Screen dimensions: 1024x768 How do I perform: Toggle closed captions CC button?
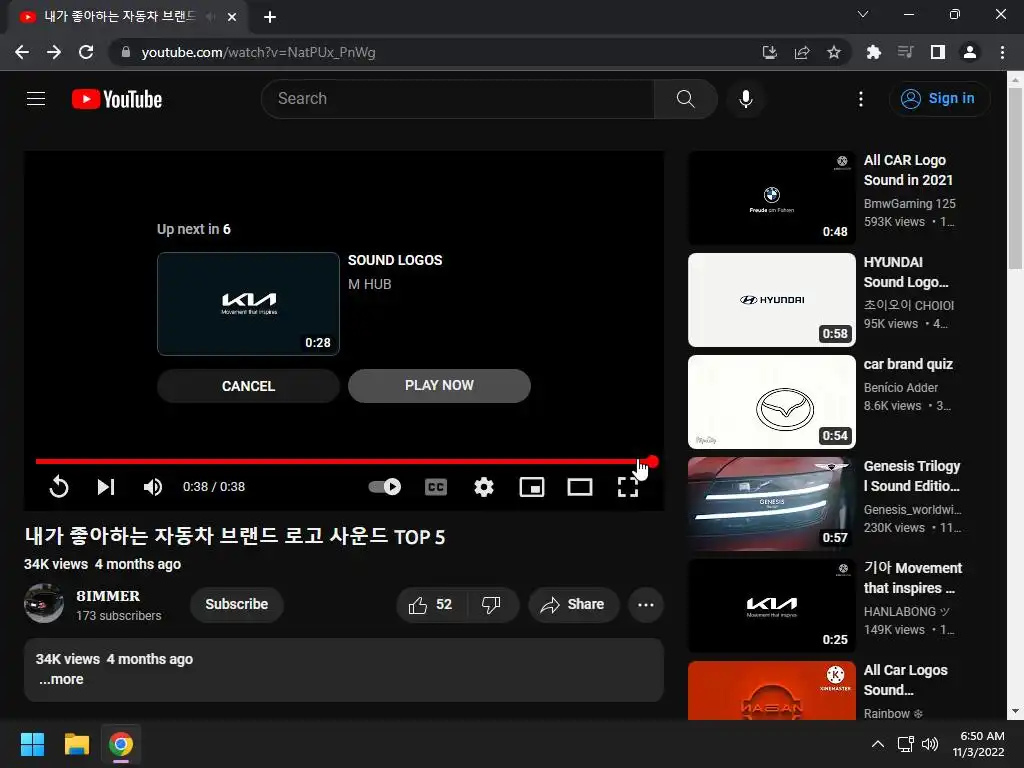point(436,487)
